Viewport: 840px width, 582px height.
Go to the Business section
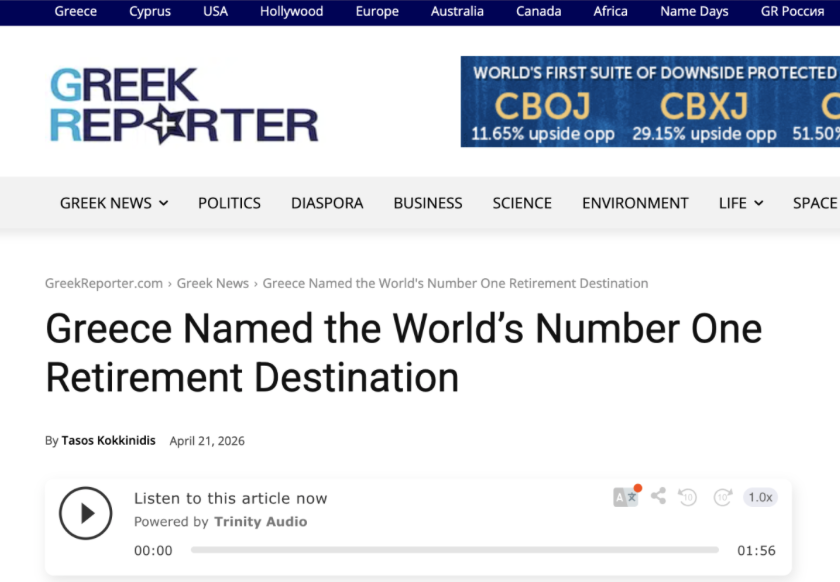click(428, 203)
